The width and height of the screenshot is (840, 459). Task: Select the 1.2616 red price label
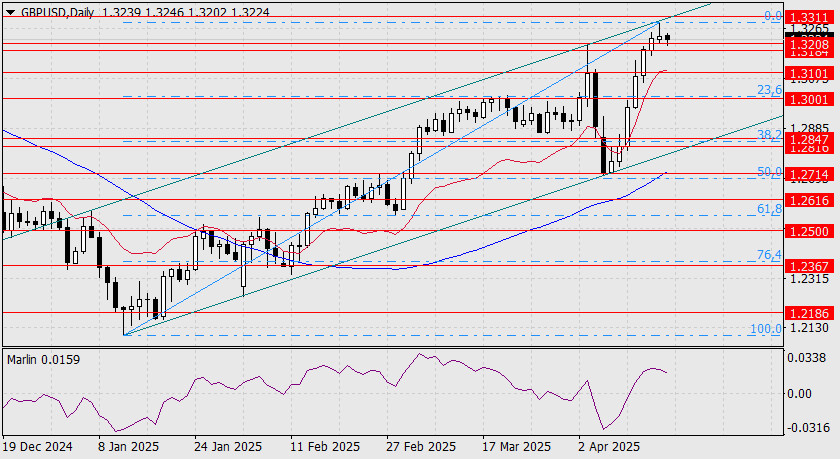[809, 200]
